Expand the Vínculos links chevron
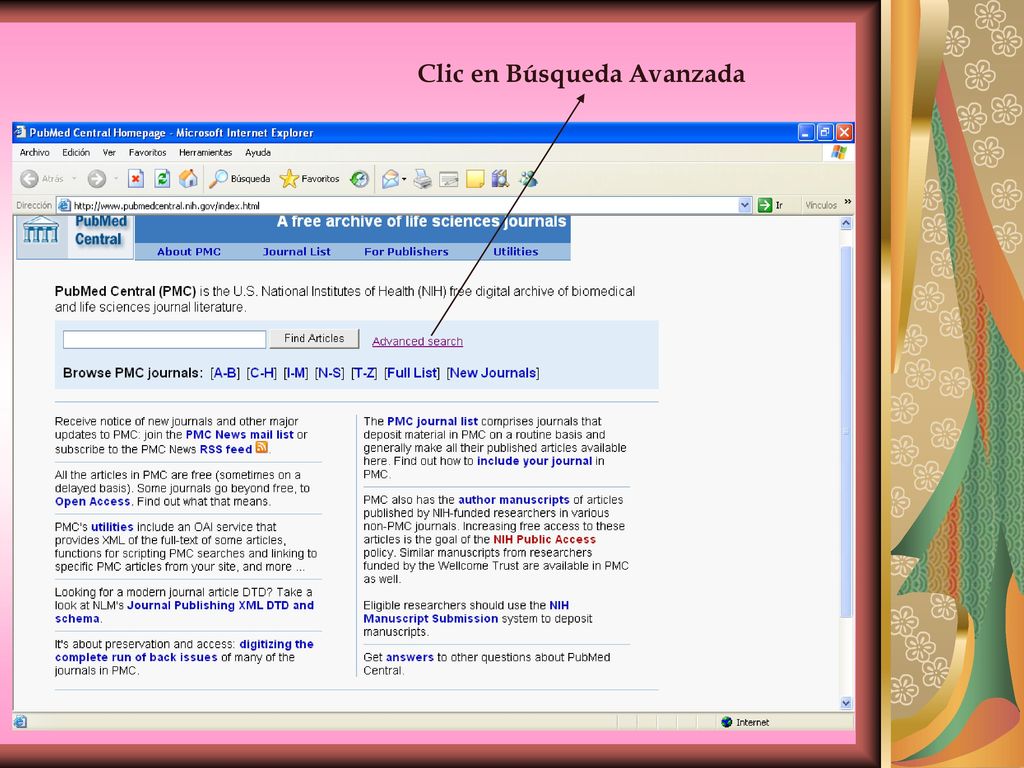Image resolution: width=1024 pixels, height=768 pixels. point(848,202)
